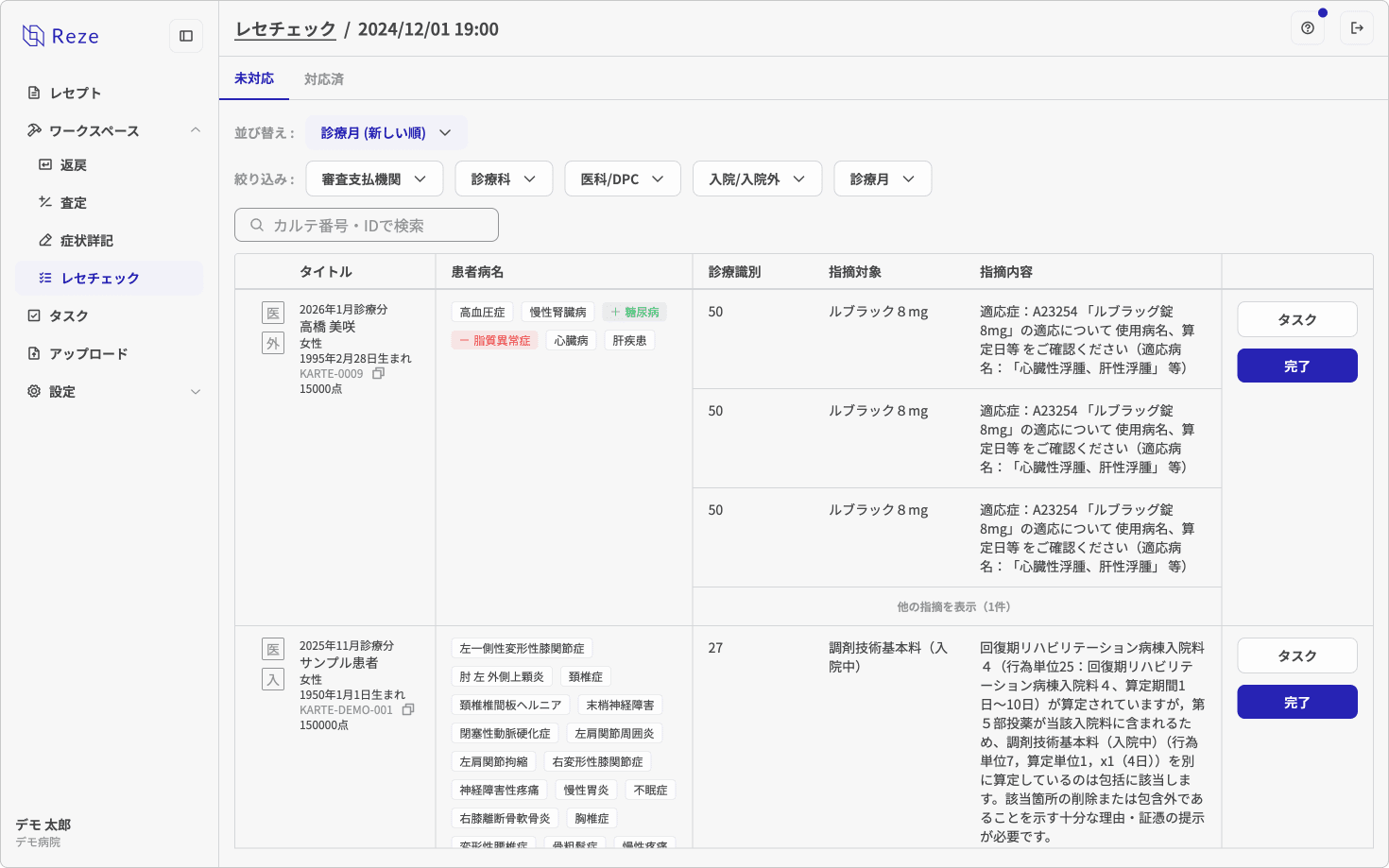
Task: Open the 診療月 (新しい順) sort dropdown
Action: (x=386, y=132)
